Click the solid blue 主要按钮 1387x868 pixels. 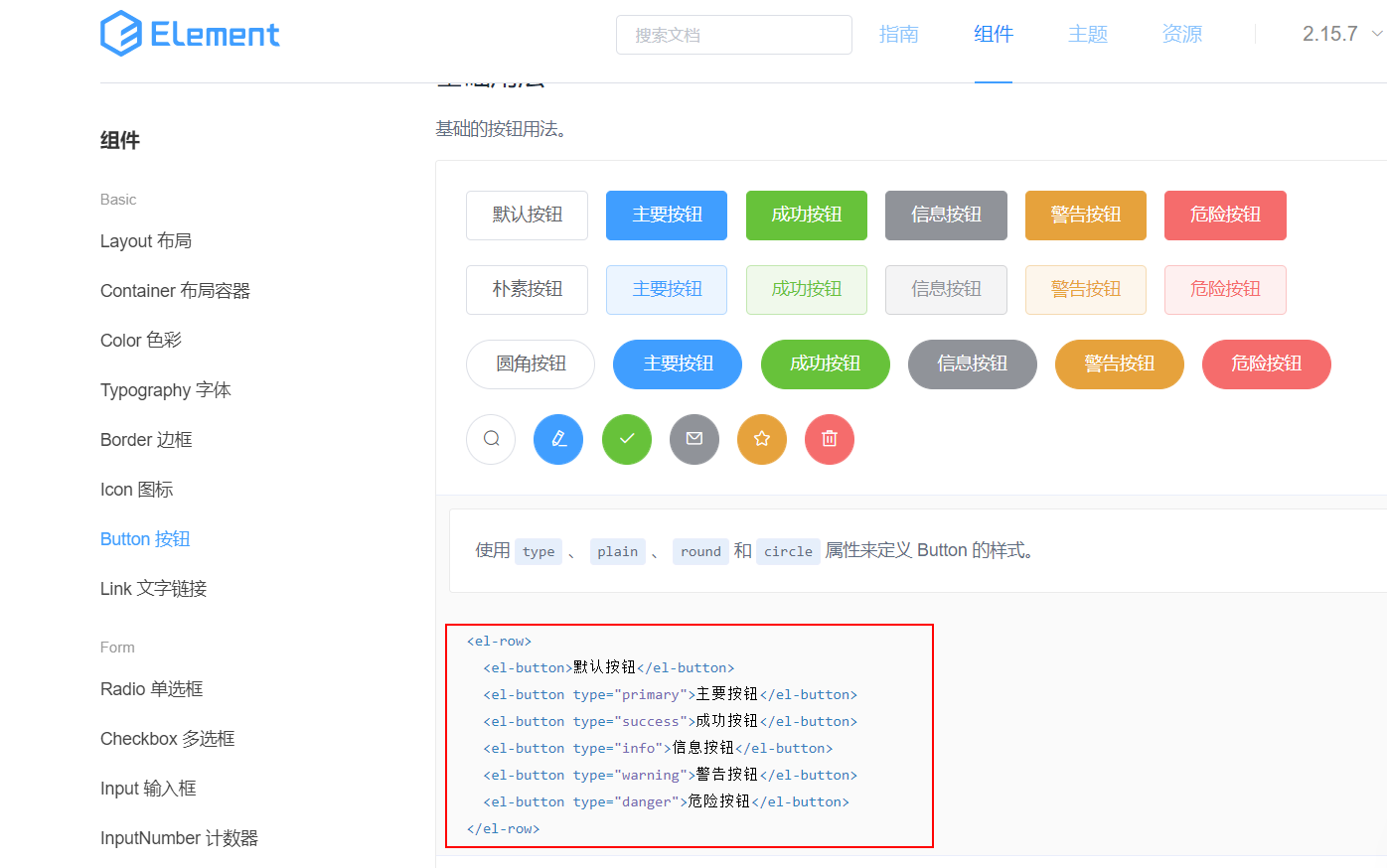point(667,216)
